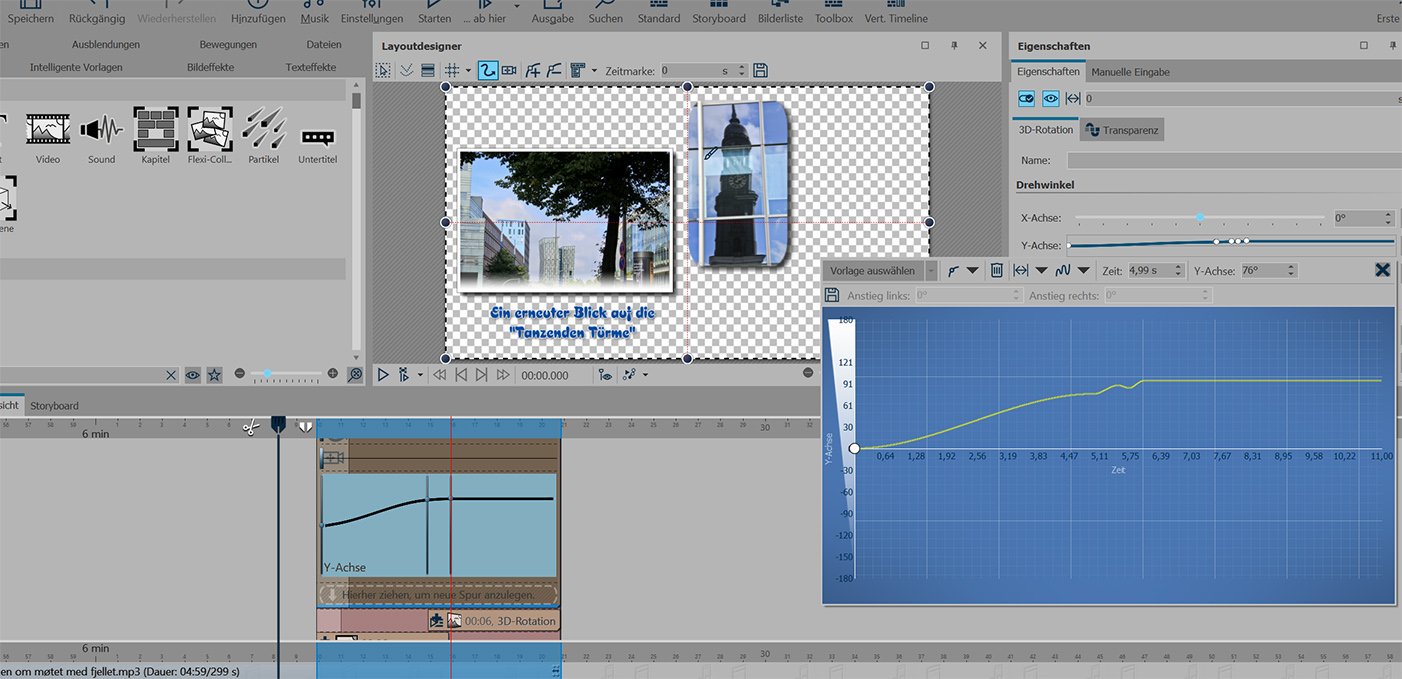Click the delete keyframe trash icon

coord(996,271)
